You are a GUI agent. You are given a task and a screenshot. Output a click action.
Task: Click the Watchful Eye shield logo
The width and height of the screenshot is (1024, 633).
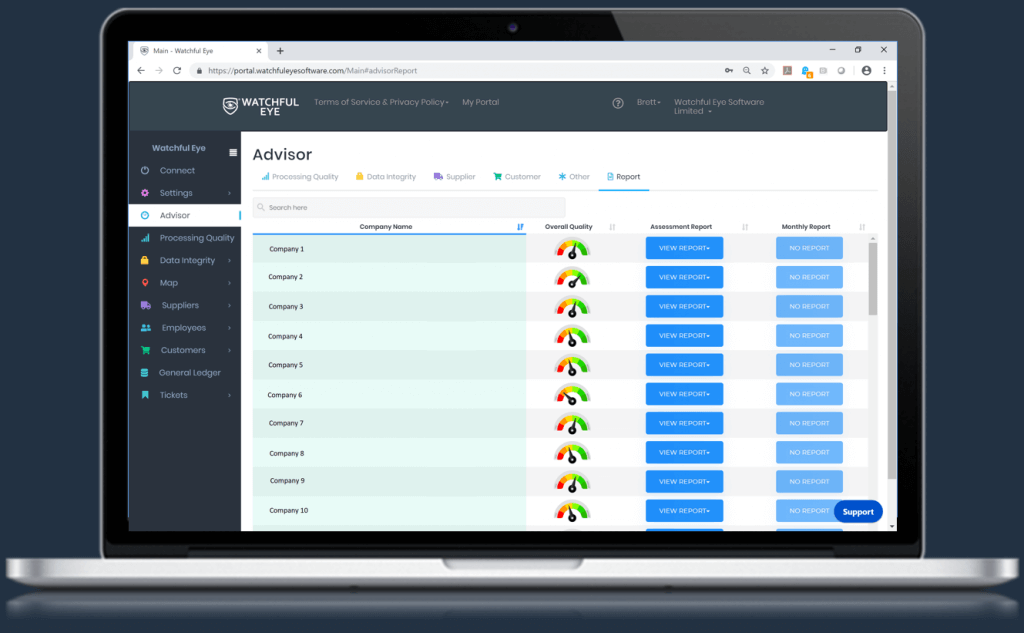click(x=231, y=105)
